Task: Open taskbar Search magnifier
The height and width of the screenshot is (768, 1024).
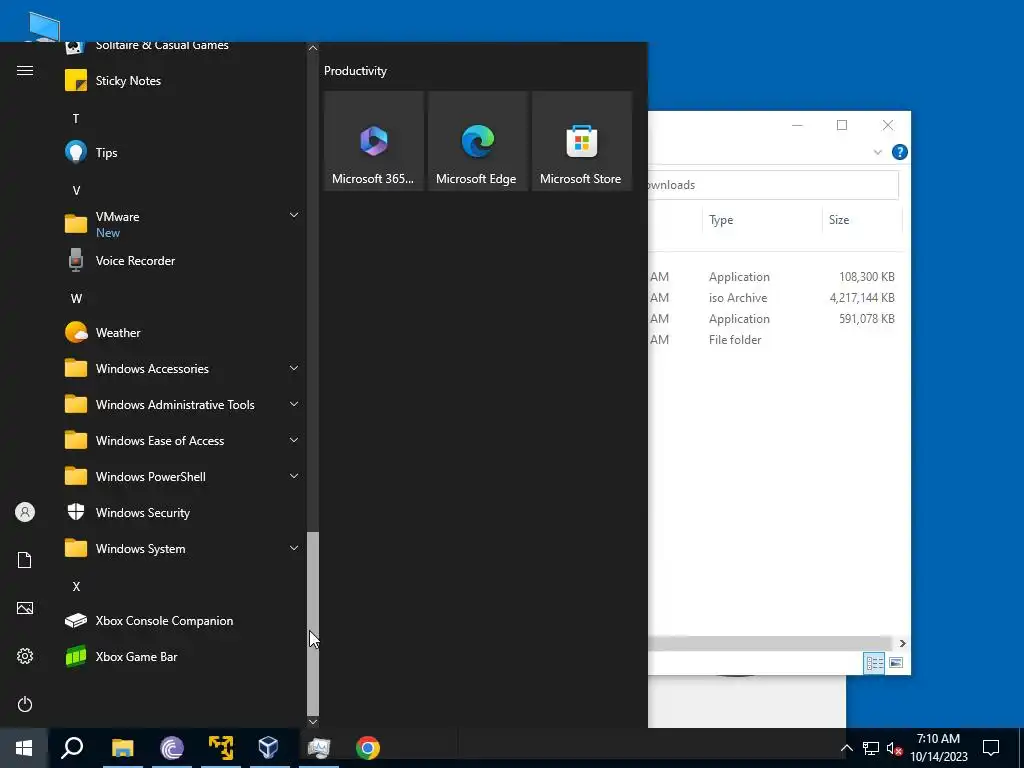Action: (72, 748)
